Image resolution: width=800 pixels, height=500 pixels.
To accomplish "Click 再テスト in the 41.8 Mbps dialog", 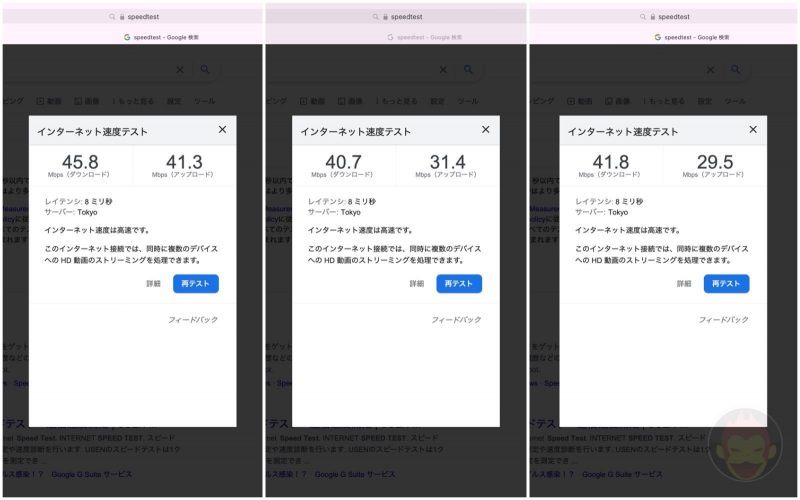I will pyautogui.click(x=727, y=284).
